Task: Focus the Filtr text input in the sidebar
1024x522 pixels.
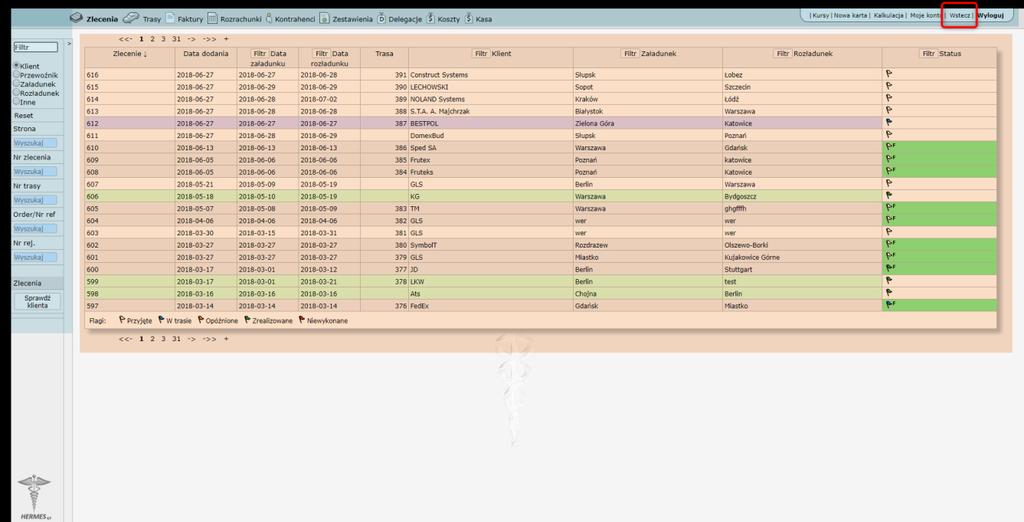Action: (x=35, y=47)
